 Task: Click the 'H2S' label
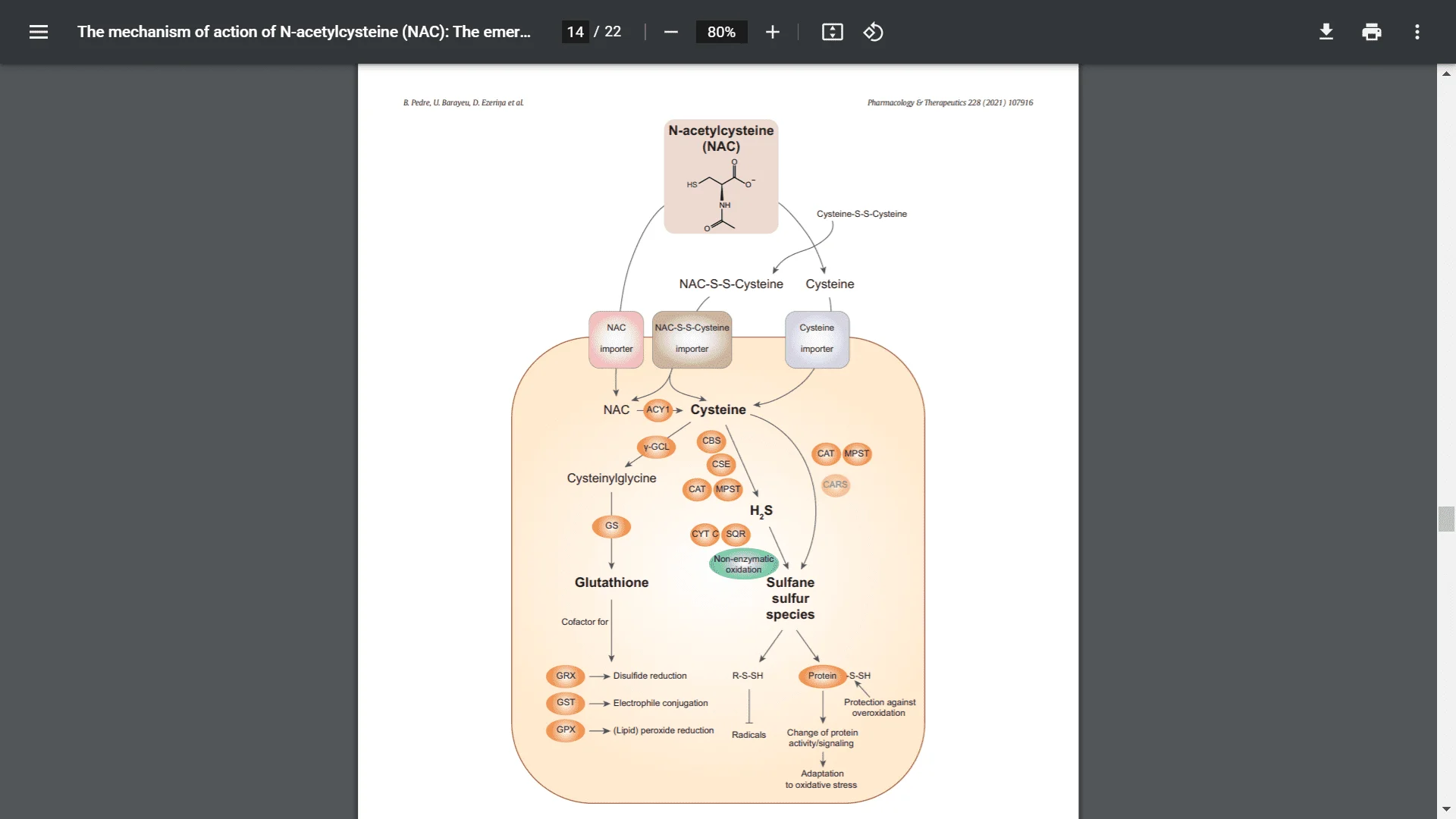point(761,511)
